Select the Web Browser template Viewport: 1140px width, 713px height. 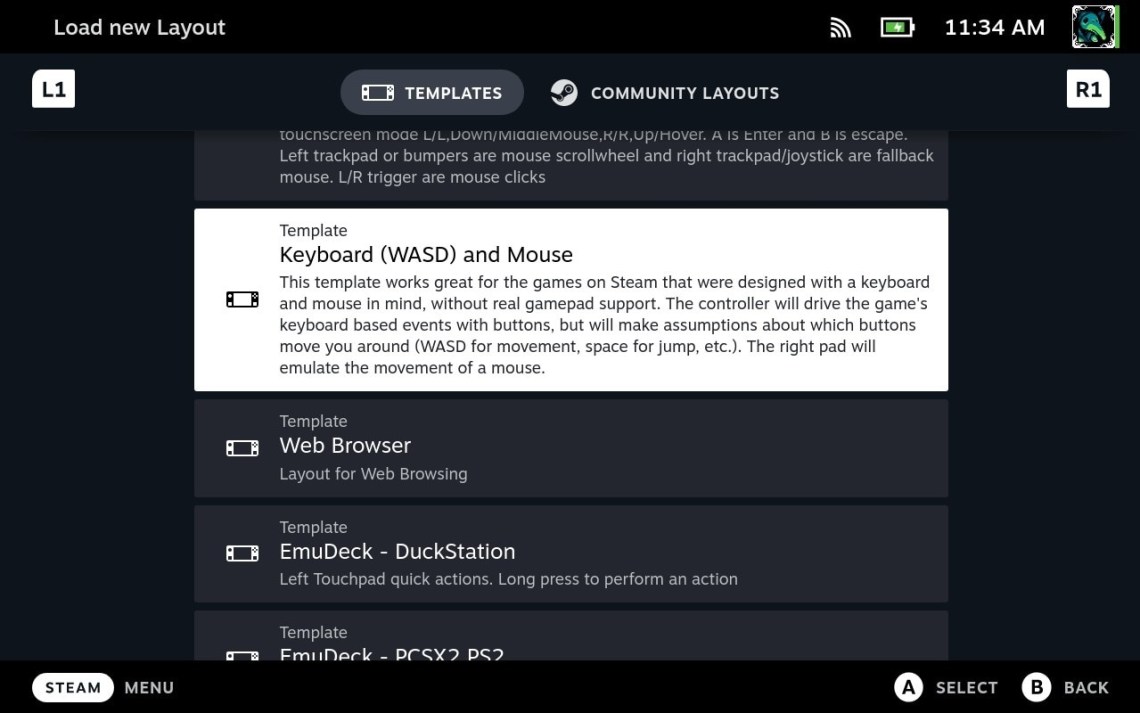[571, 448]
